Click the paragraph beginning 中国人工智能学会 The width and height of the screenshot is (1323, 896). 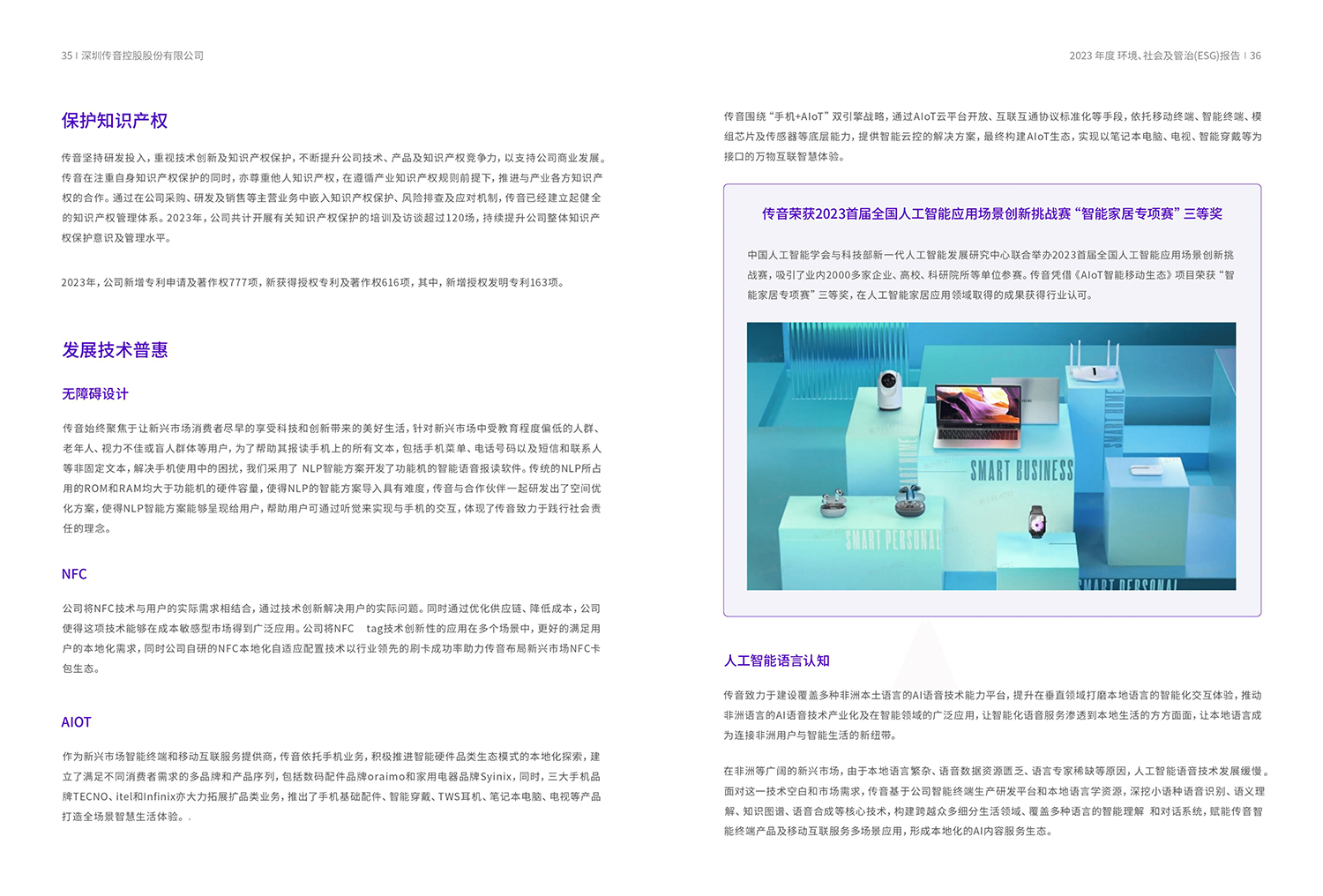pos(990,274)
